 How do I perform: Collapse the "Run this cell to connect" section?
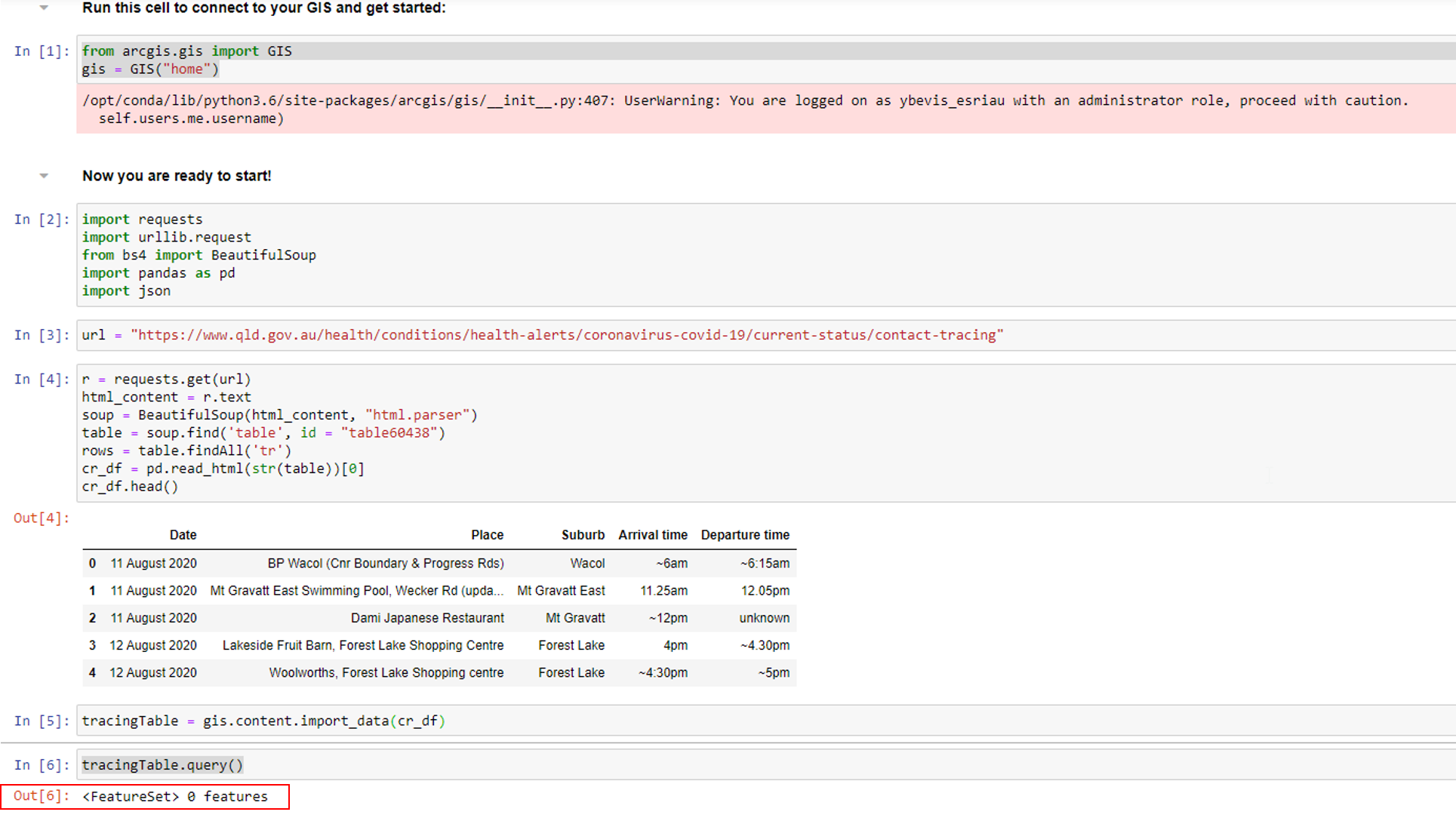click(x=44, y=8)
